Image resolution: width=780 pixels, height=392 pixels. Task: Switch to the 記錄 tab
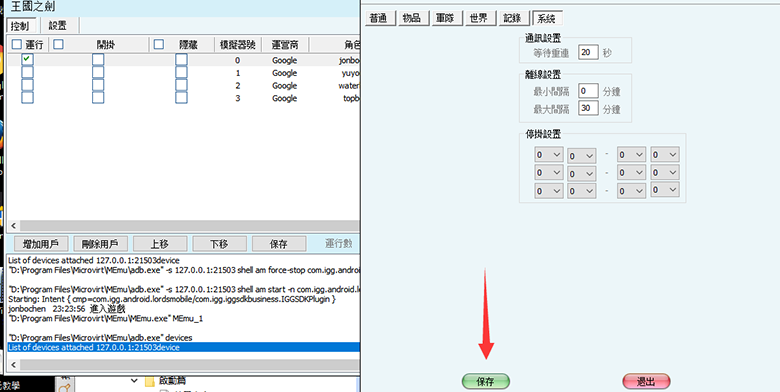(512, 18)
